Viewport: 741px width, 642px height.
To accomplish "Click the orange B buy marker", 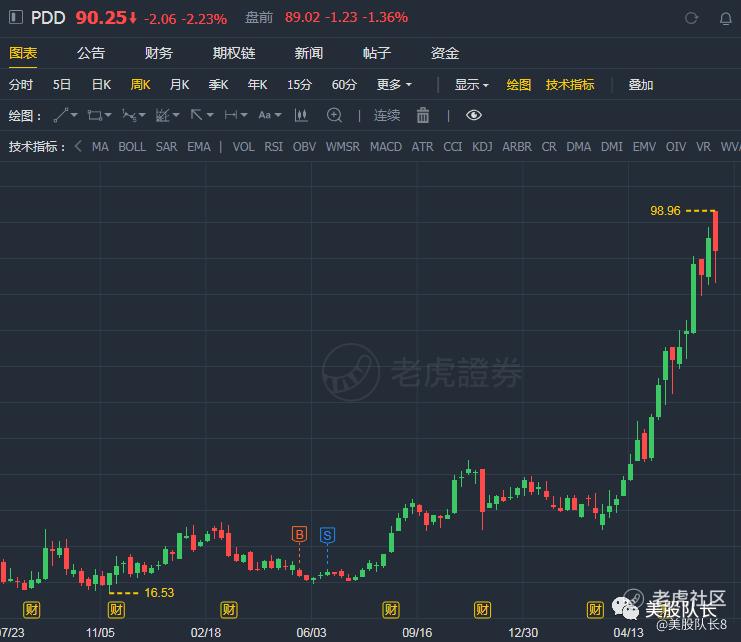I will click(299, 534).
